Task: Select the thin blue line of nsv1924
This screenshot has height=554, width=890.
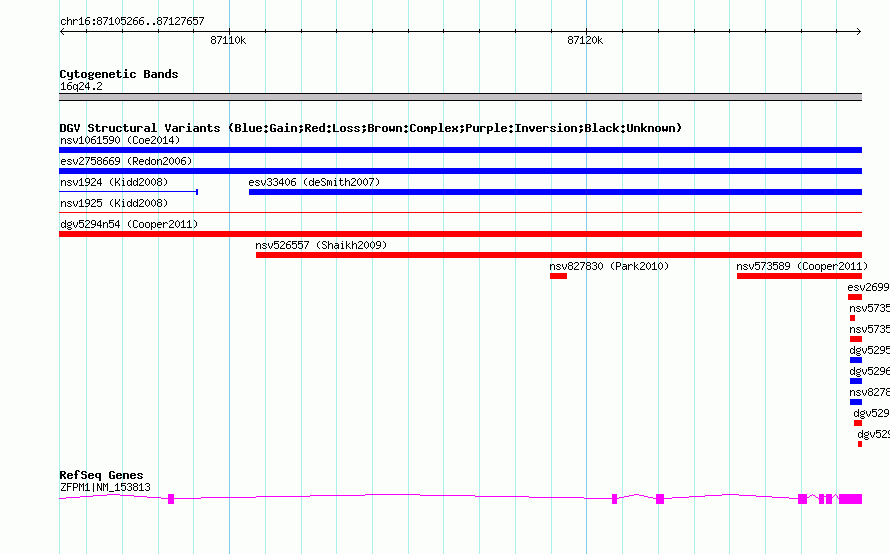Action: [128, 192]
